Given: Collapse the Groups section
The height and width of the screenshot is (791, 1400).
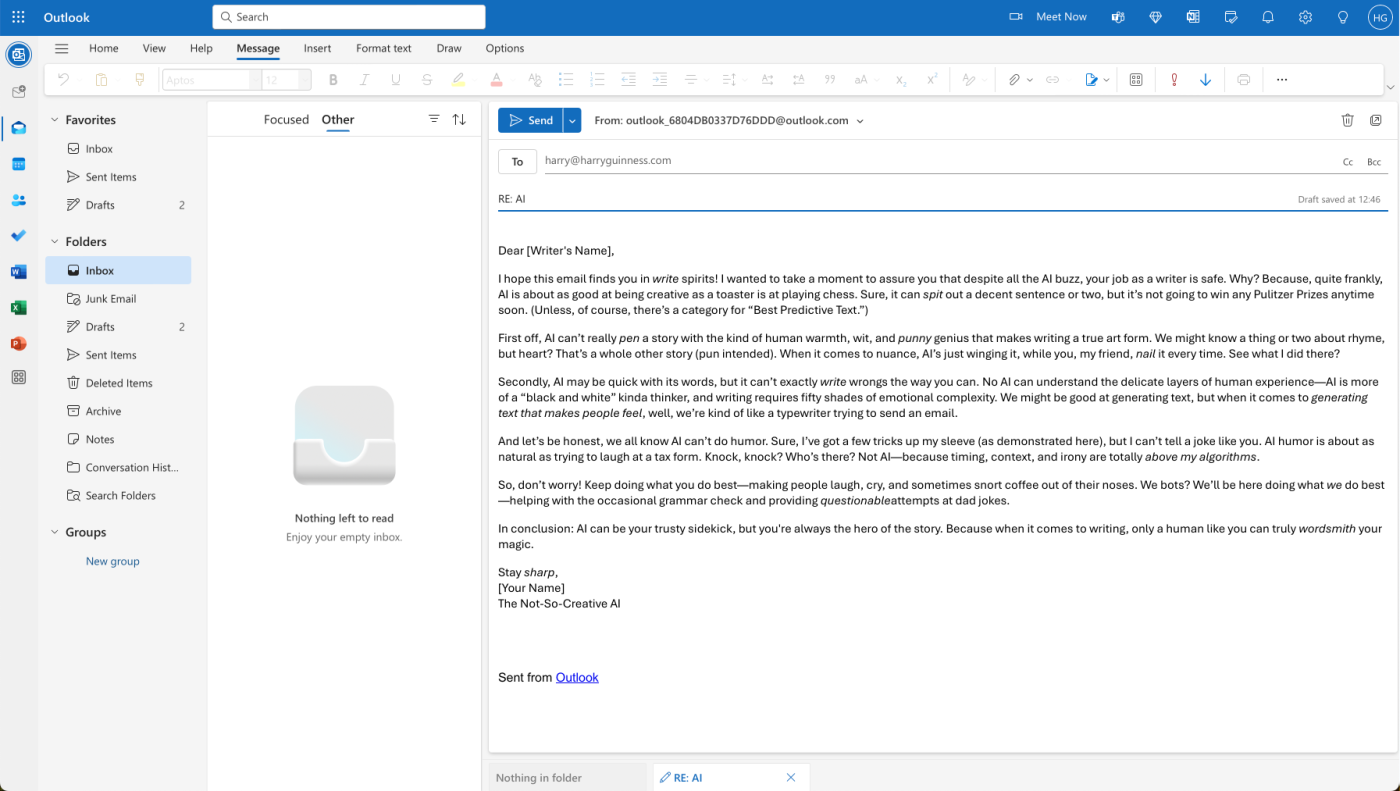Looking at the screenshot, I should [x=55, y=532].
